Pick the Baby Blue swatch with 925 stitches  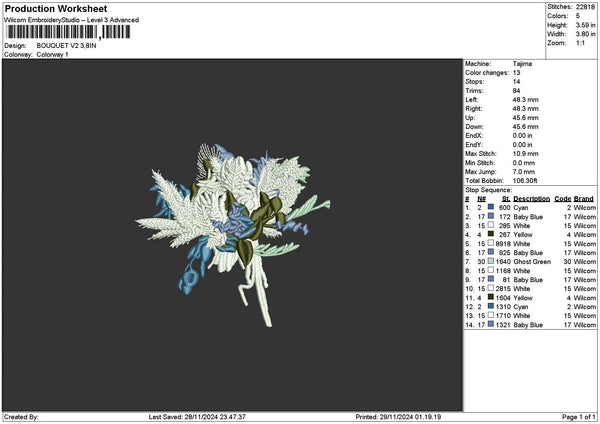click(491, 252)
